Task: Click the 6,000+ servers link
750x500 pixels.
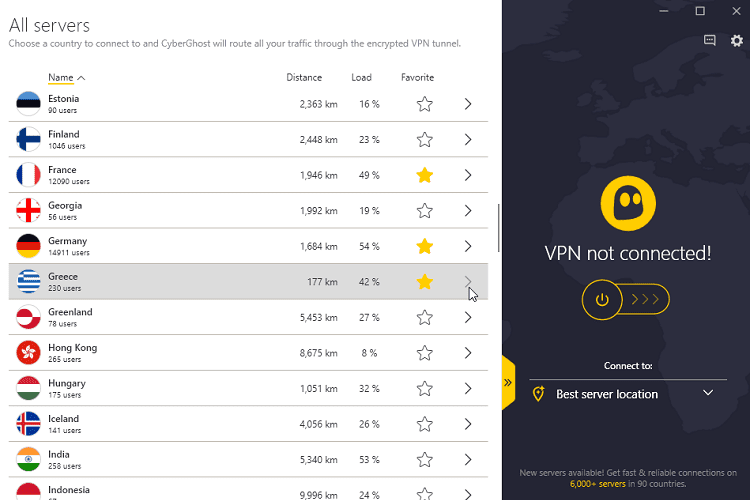Action: pyautogui.click(x=599, y=484)
